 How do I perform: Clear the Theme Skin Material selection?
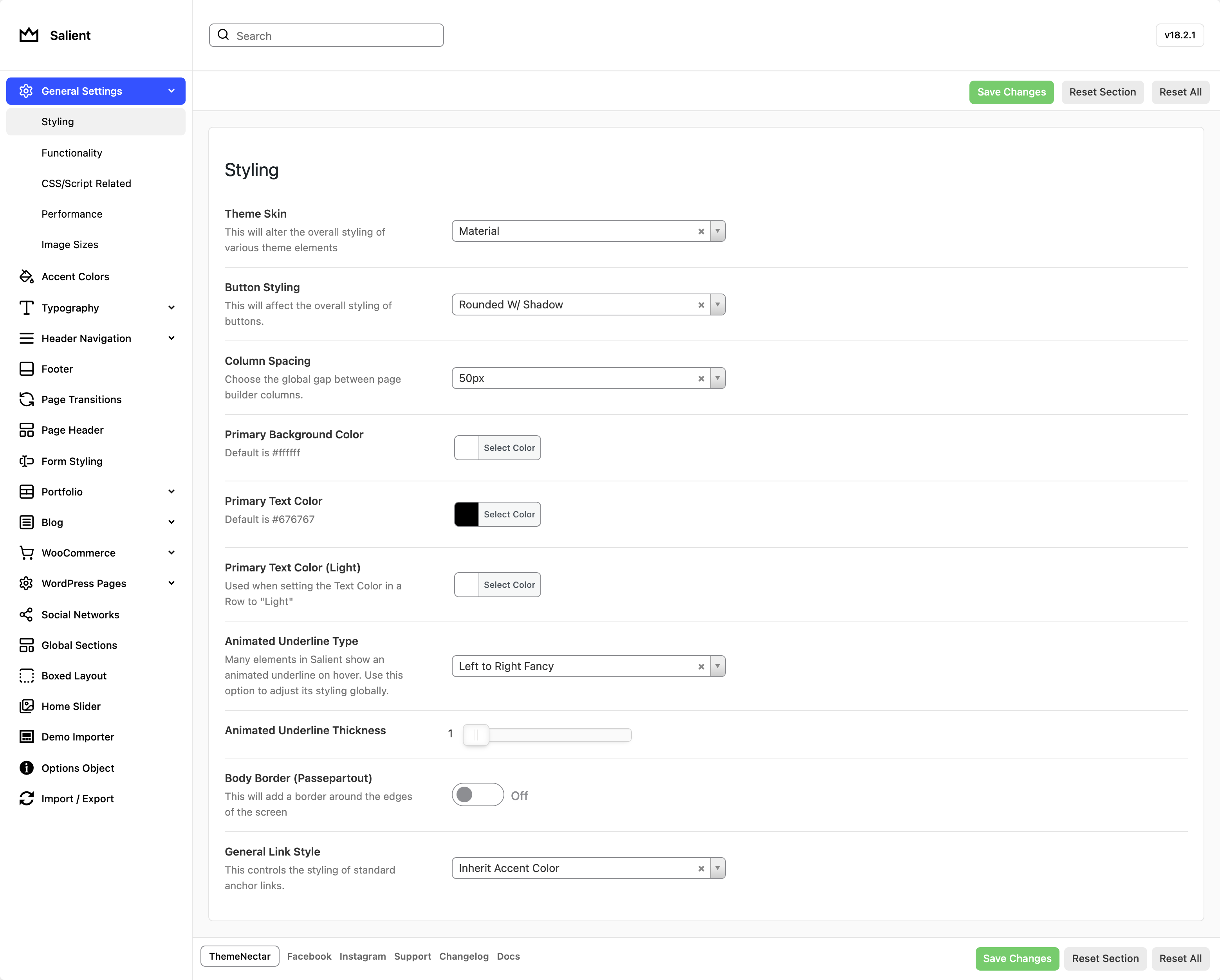701,231
